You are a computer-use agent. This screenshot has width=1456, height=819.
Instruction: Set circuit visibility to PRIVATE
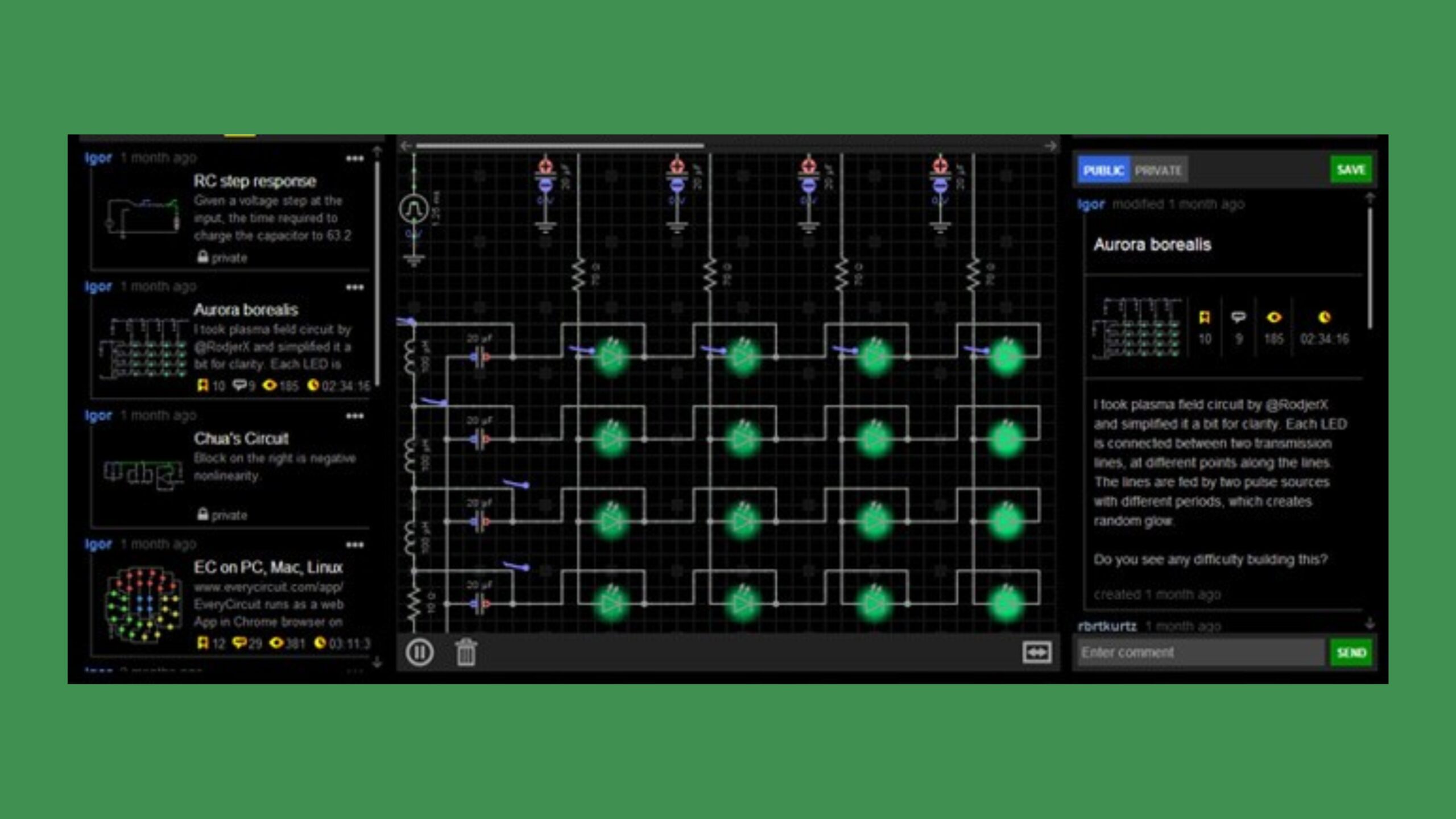click(x=1159, y=170)
